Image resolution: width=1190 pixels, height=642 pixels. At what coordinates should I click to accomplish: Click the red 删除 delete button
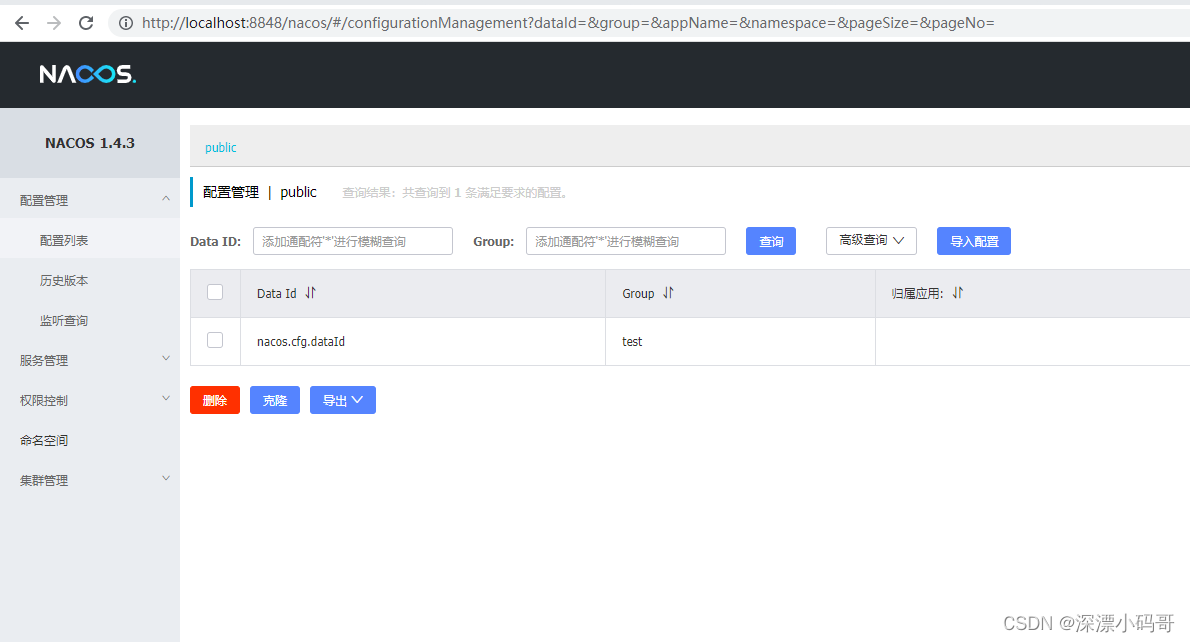[214, 400]
